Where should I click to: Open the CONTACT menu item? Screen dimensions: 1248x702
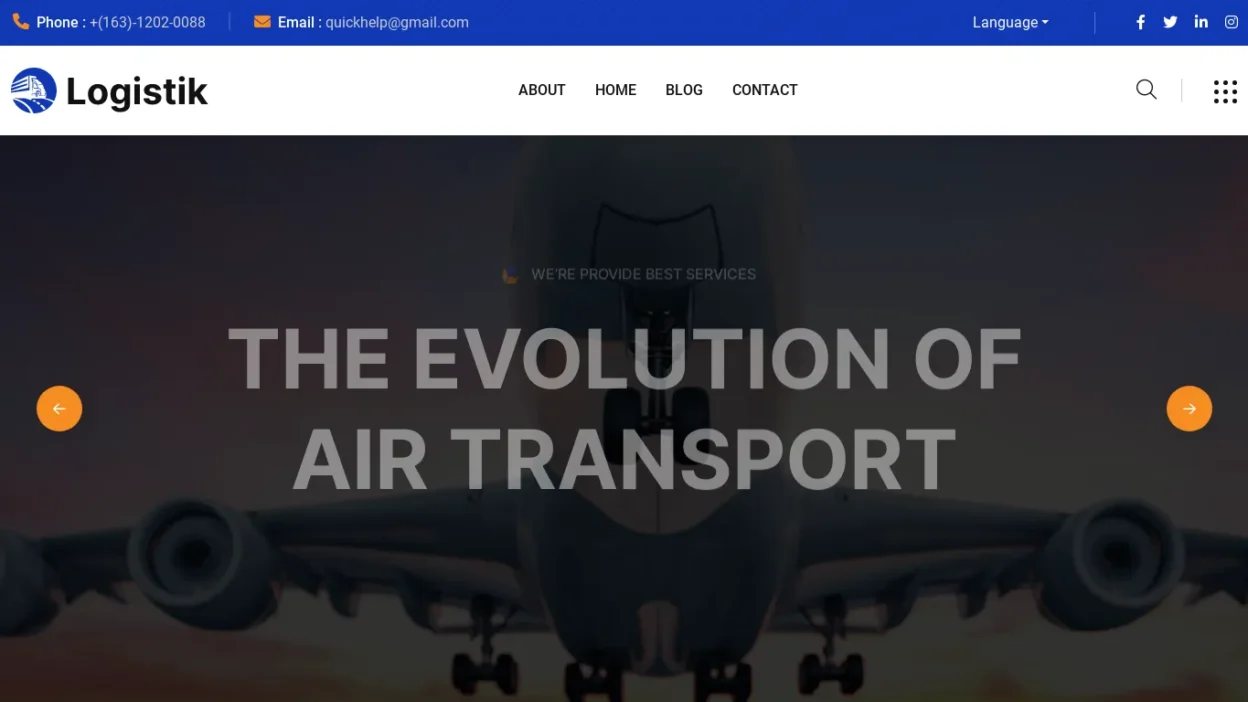(x=765, y=90)
